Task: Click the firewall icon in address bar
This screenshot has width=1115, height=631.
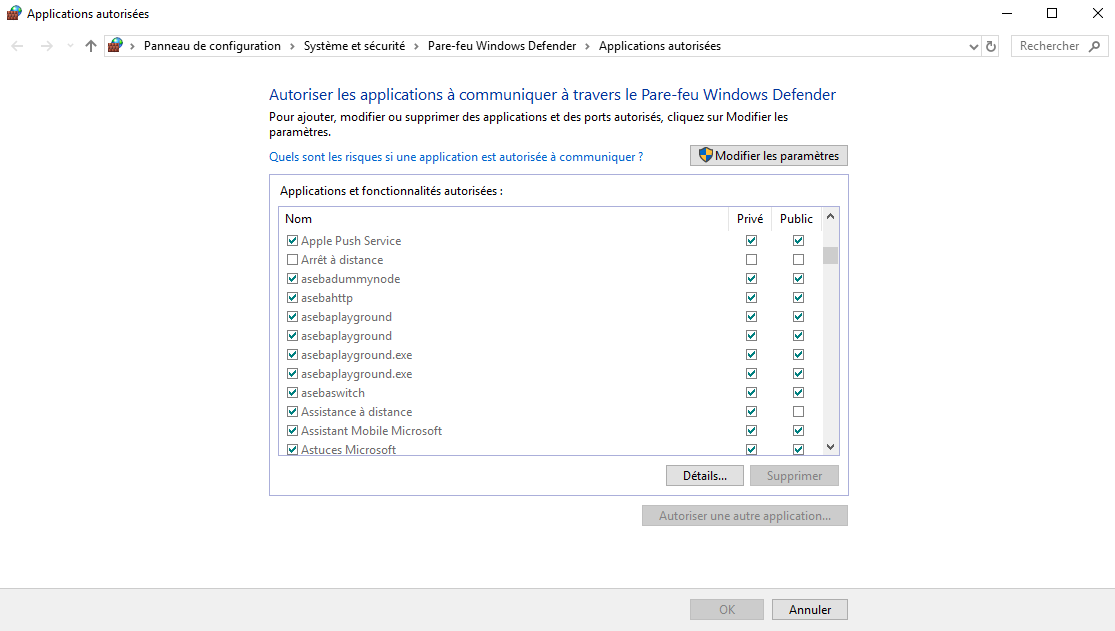Action: coord(115,46)
